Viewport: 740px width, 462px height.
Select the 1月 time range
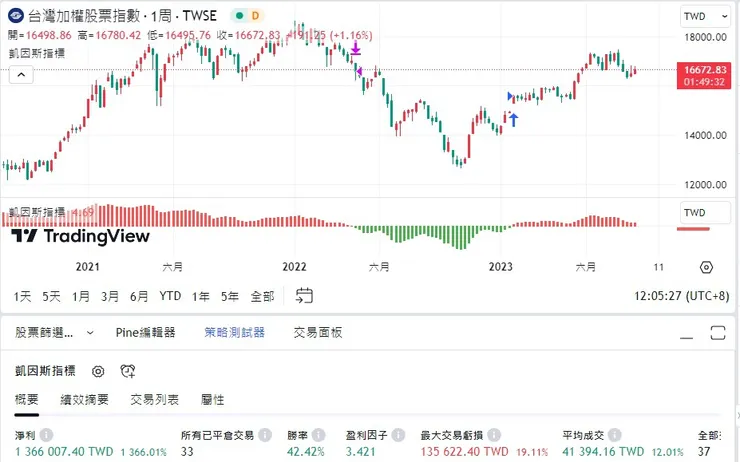click(81, 296)
